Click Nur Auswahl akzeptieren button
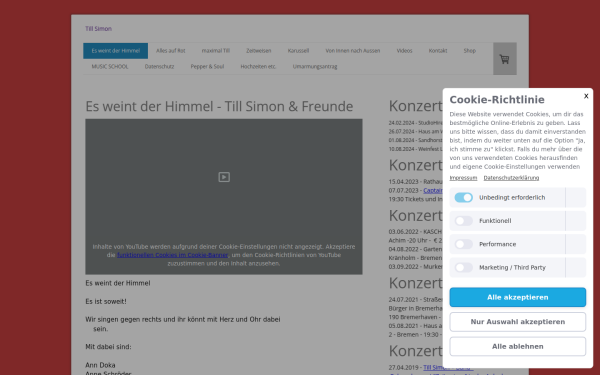Screen dimensions: 600x375 click(x=517, y=322)
